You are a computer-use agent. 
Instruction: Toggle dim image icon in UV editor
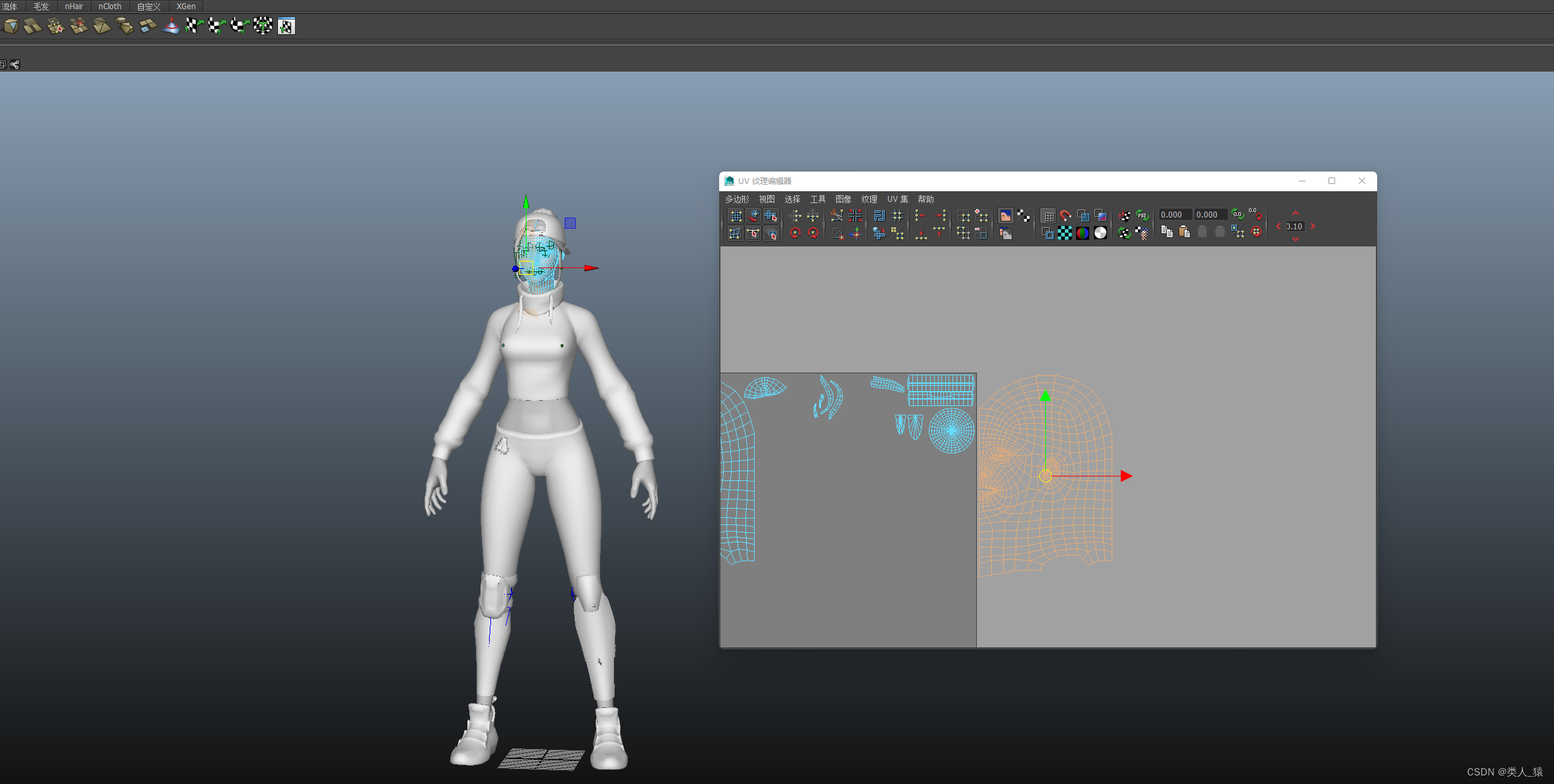pos(1005,233)
